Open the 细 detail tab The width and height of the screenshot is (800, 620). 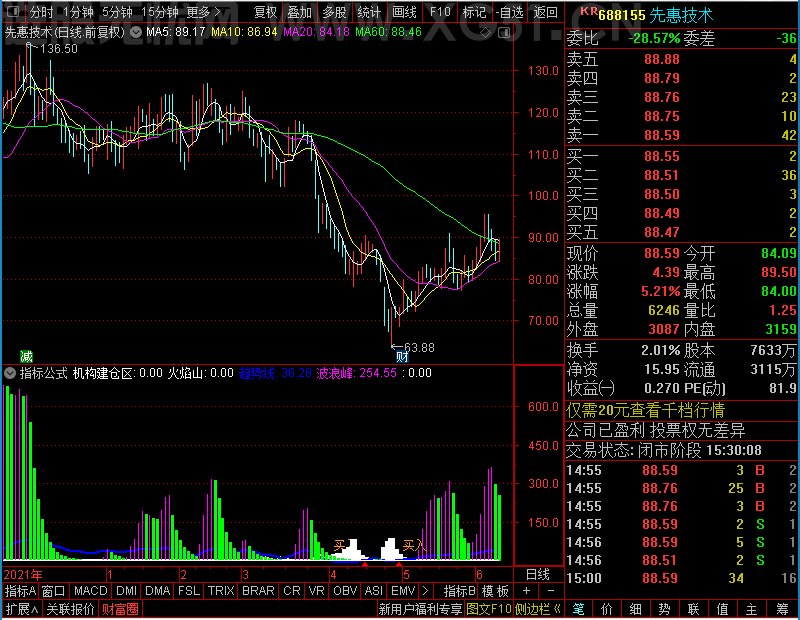(x=635, y=609)
